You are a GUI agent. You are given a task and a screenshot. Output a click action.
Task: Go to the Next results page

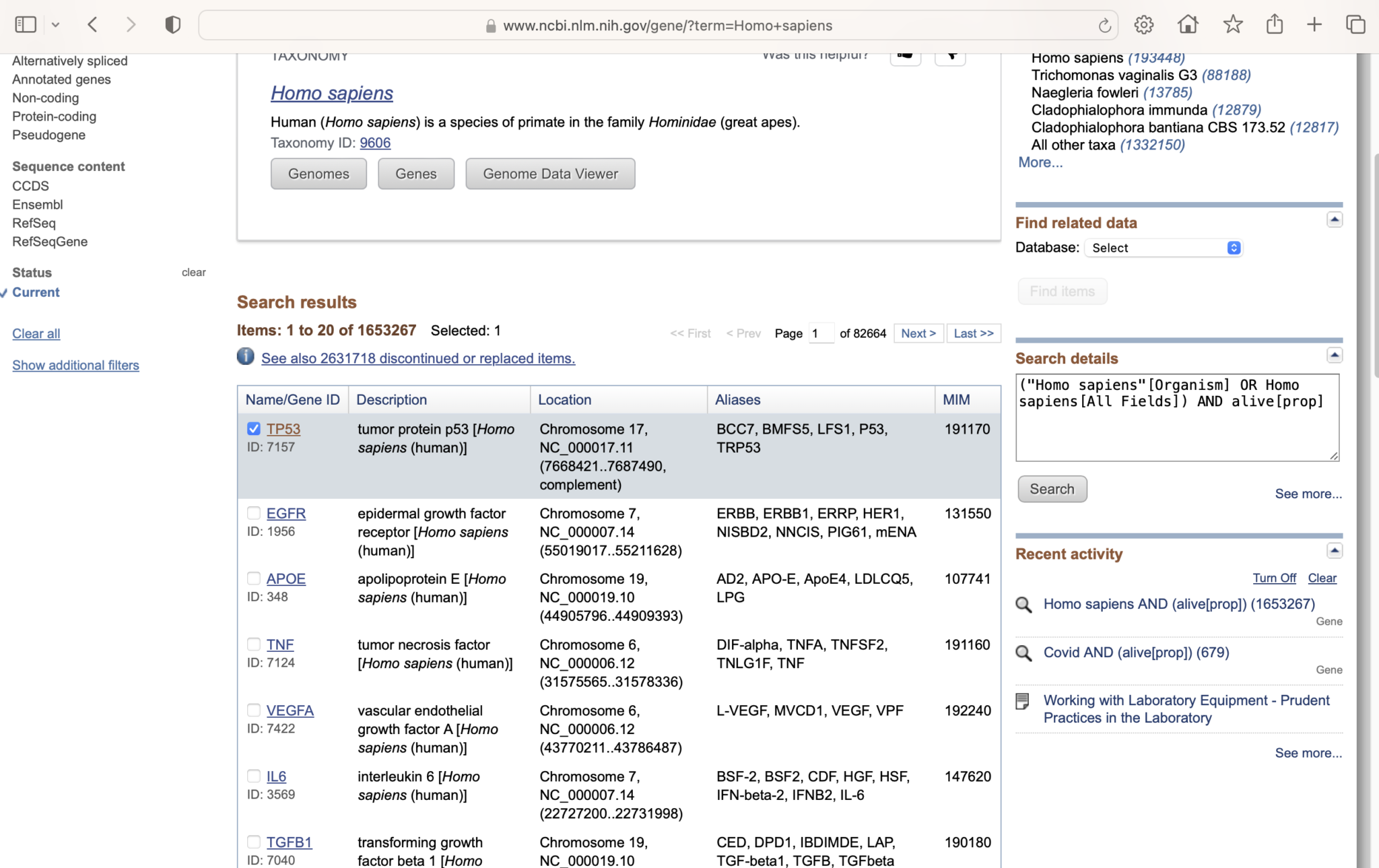tap(918, 333)
